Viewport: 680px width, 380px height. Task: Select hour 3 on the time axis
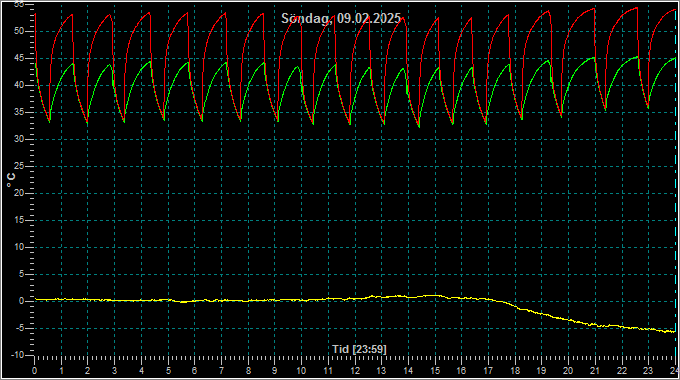point(114,371)
